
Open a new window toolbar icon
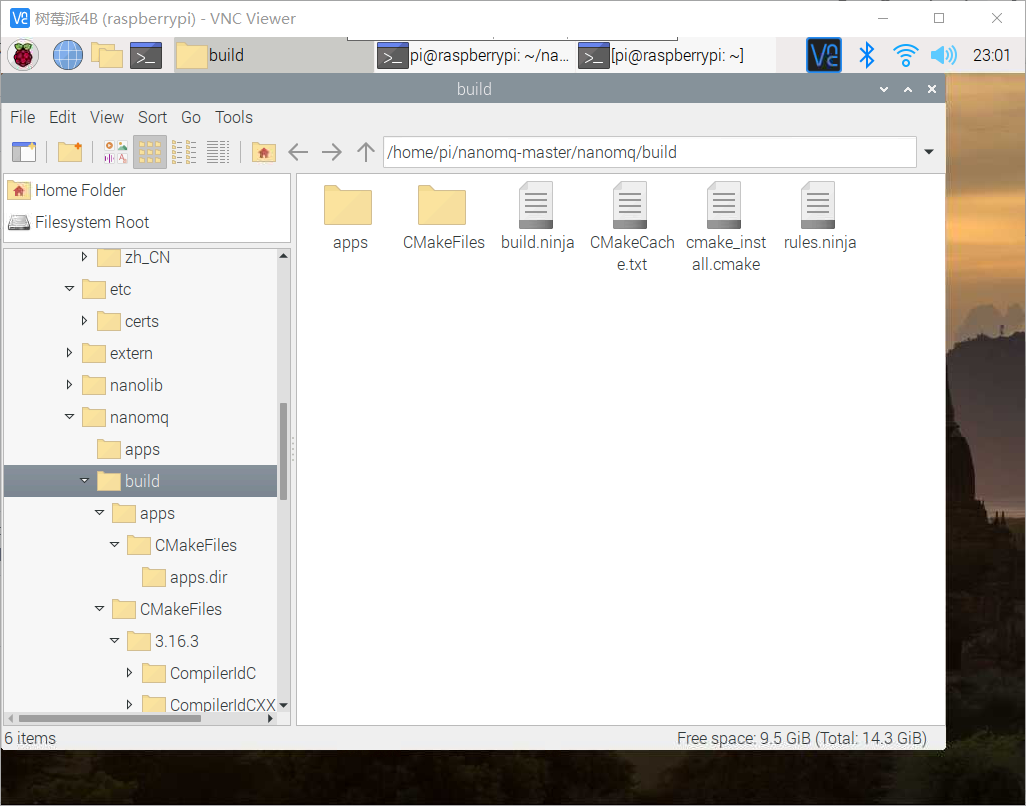click(x=24, y=152)
